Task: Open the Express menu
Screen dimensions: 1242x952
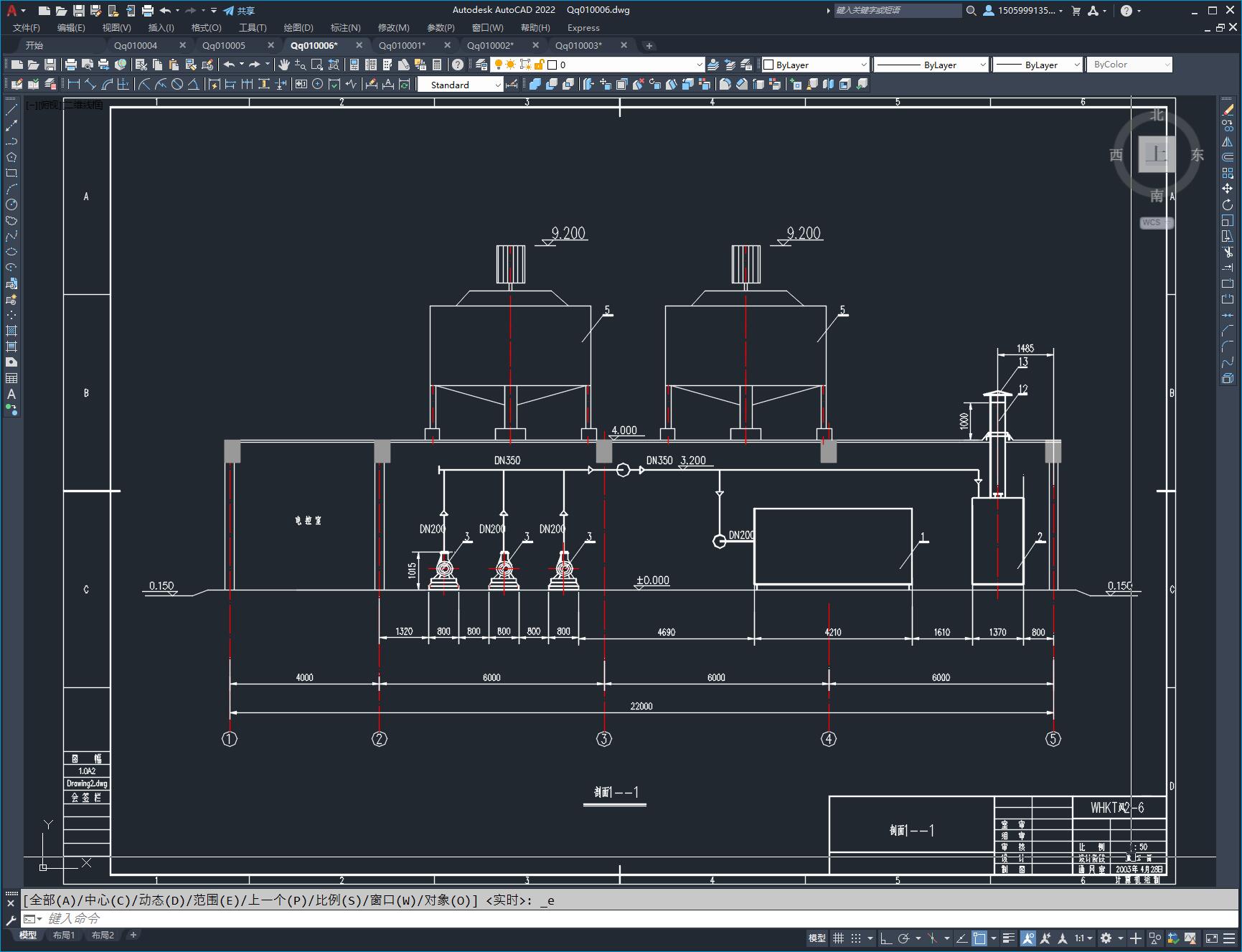Action: coord(583,28)
